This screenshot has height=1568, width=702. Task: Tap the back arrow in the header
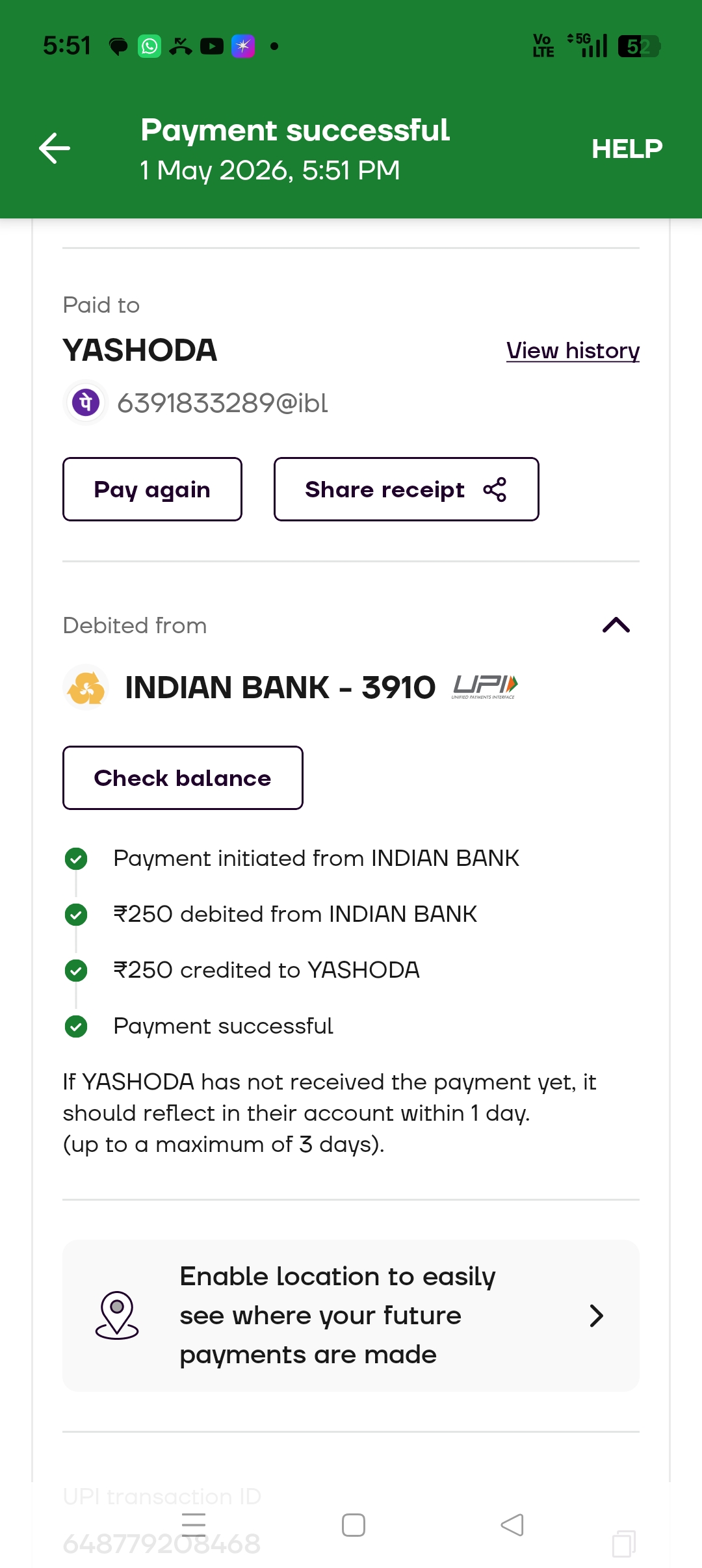pyautogui.click(x=55, y=148)
